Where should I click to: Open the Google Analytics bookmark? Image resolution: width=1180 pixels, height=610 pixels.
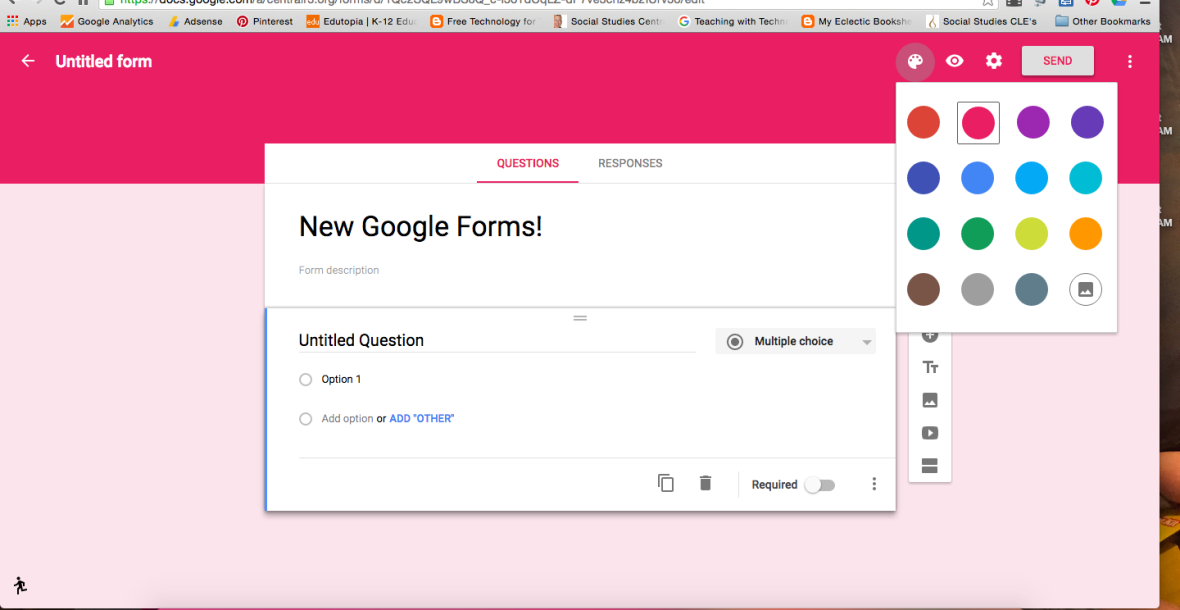[107, 22]
